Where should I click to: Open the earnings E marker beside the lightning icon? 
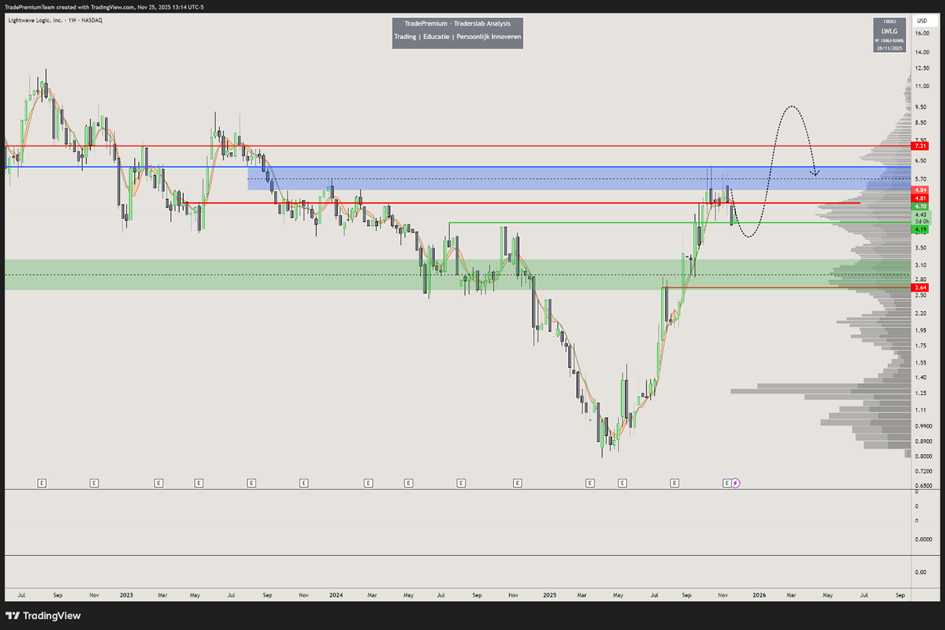(x=727, y=483)
